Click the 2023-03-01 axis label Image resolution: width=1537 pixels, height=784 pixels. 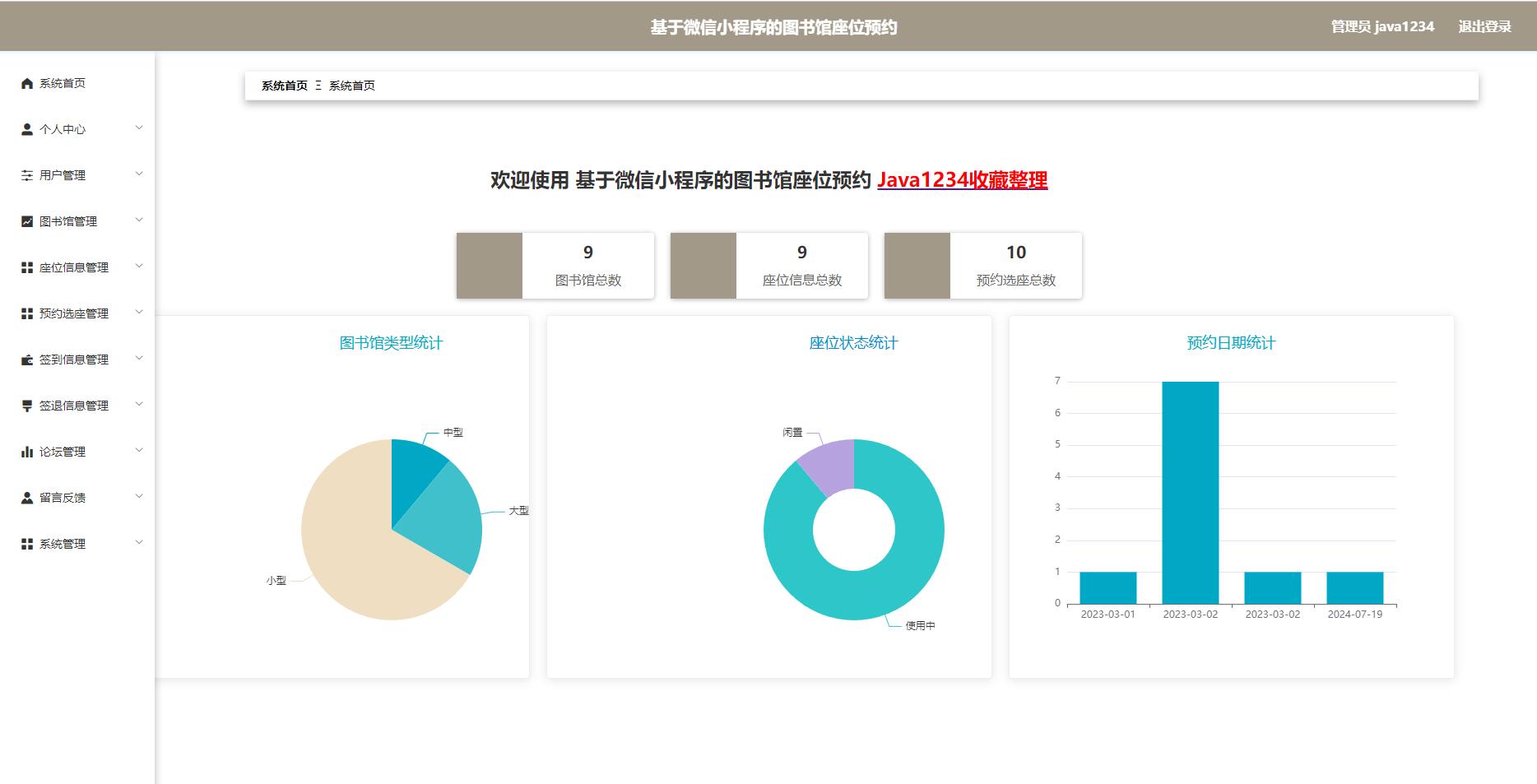pyautogui.click(x=1108, y=615)
